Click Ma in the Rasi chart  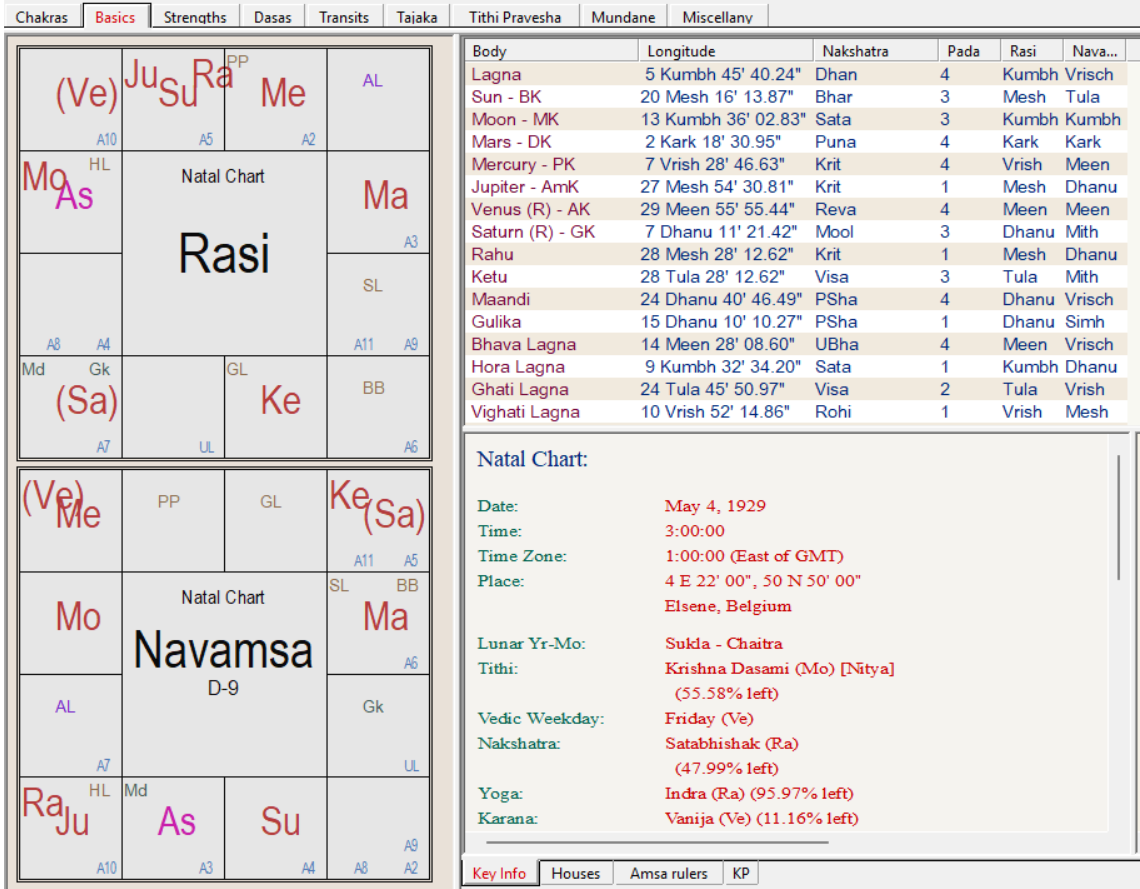click(x=385, y=196)
